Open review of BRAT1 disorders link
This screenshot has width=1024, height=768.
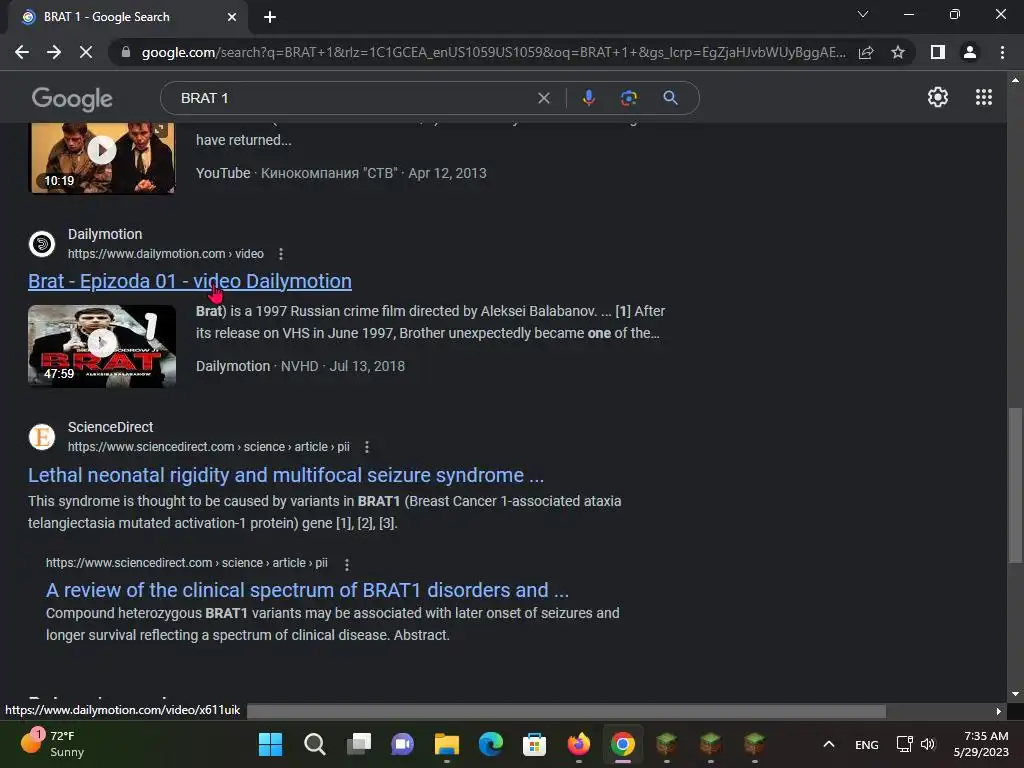[x=308, y=590]
